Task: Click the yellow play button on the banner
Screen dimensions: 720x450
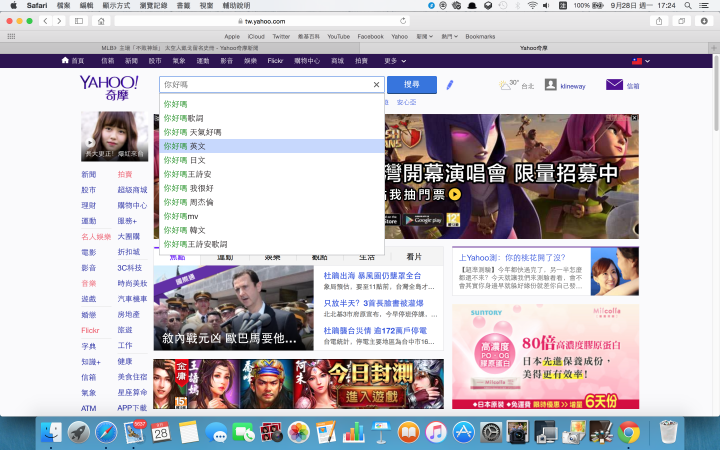Action: 455,195
